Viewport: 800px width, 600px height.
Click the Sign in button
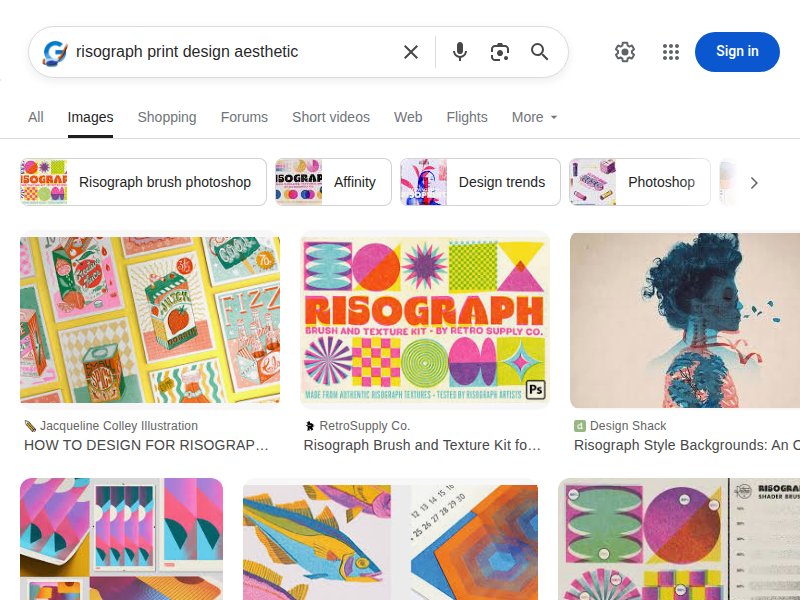(x=737, y=52)
